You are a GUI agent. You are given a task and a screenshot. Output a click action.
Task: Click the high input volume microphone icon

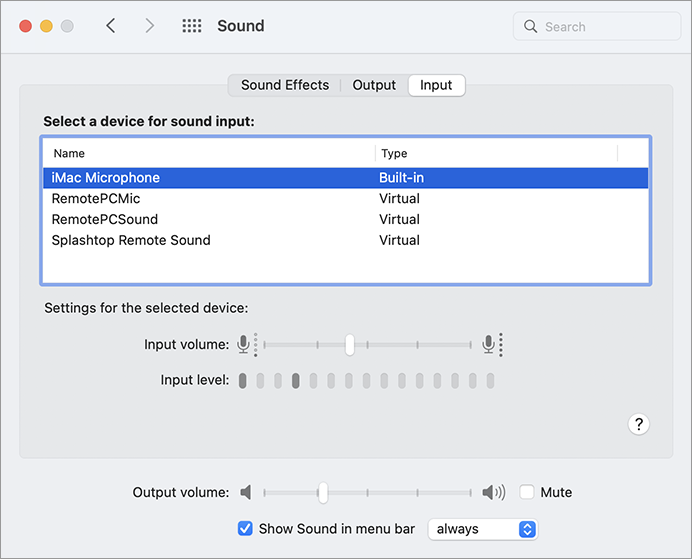(489, 345)
